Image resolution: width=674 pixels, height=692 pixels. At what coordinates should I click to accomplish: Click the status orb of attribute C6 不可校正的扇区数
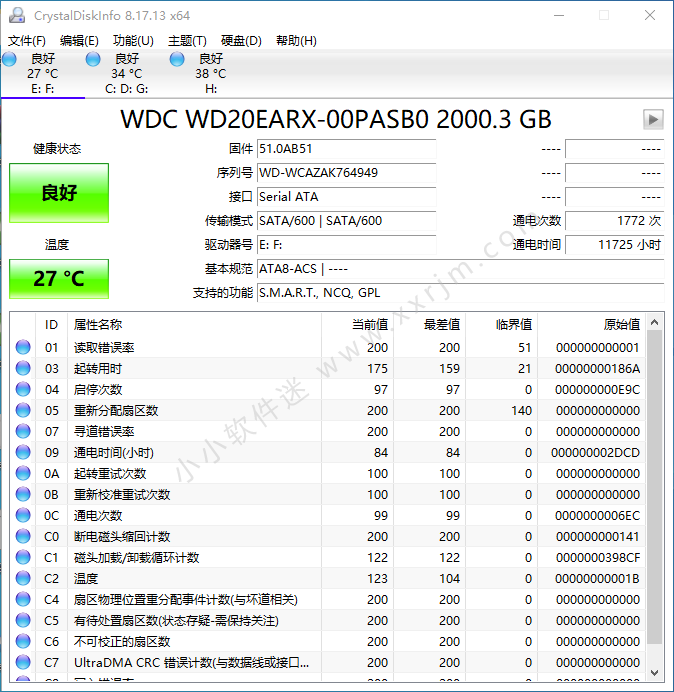(23, 641)
